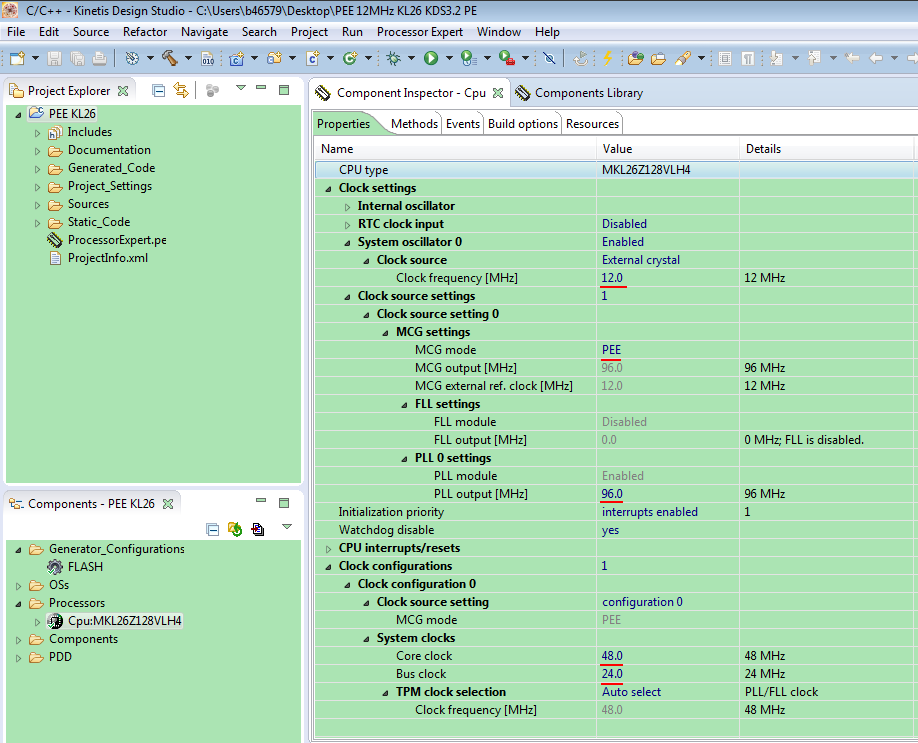Open Components panel view menu triangle

pos(287,526)
